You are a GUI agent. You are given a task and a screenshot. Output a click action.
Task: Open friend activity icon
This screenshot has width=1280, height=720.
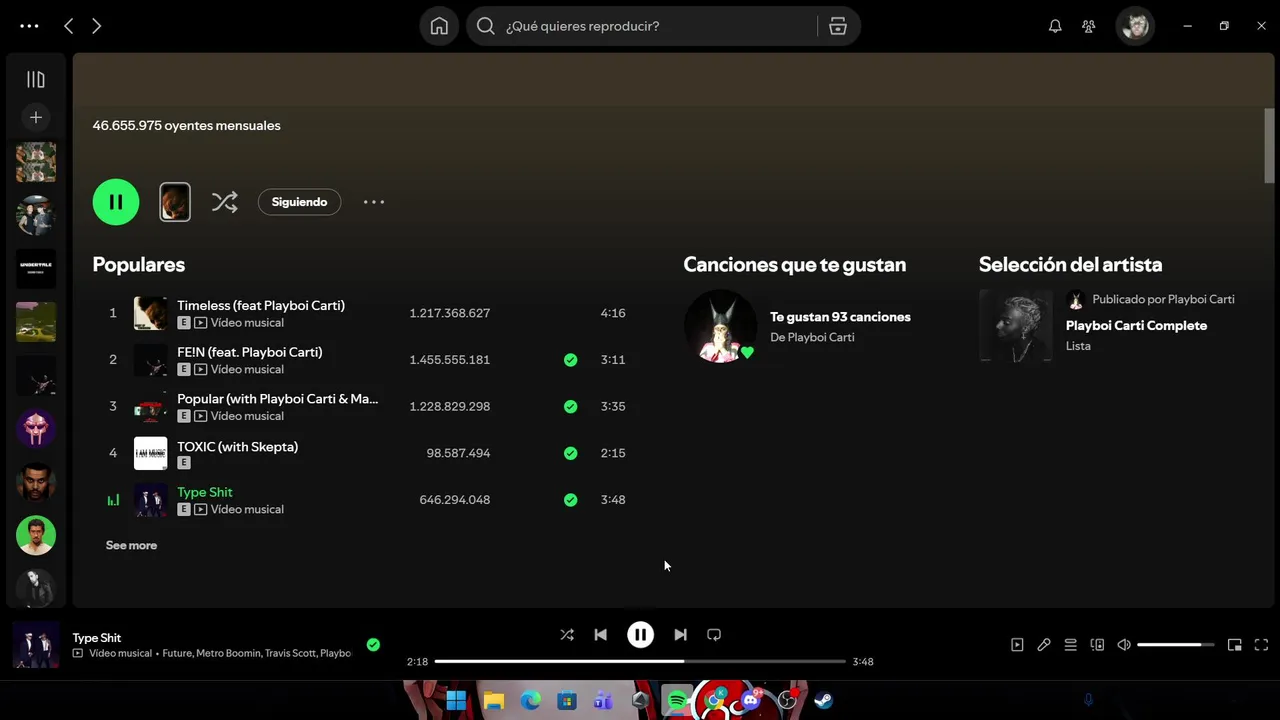point(1089,26)
